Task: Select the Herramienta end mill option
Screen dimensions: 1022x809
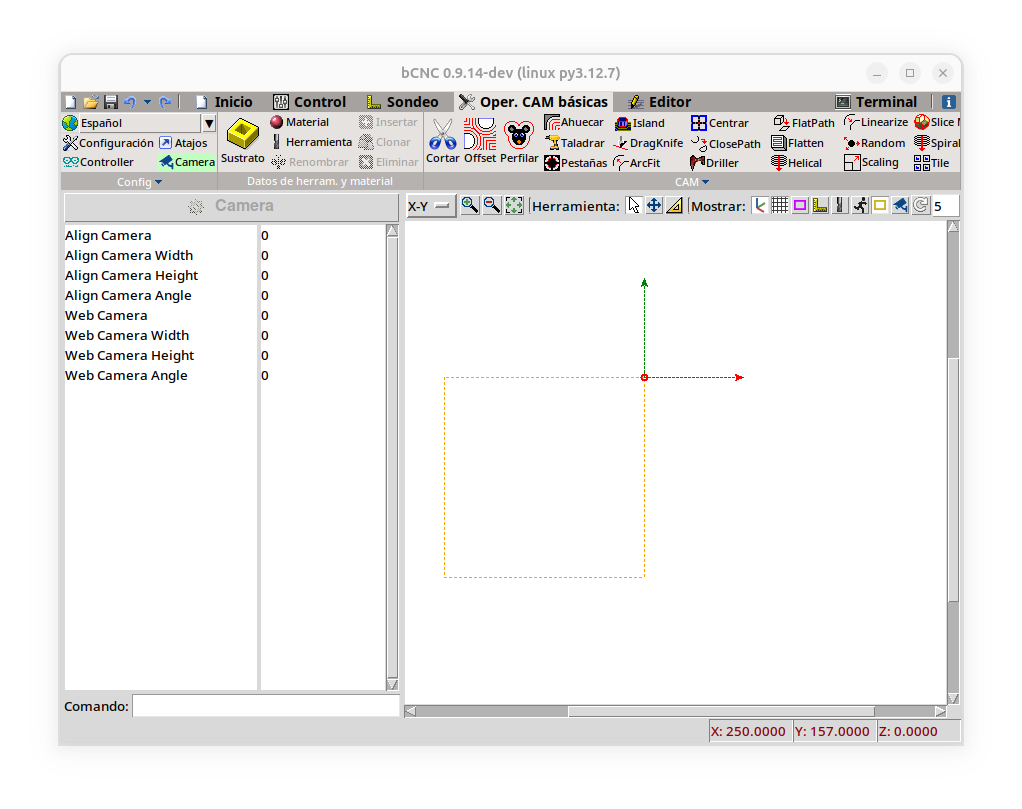Action: point(312,142)
